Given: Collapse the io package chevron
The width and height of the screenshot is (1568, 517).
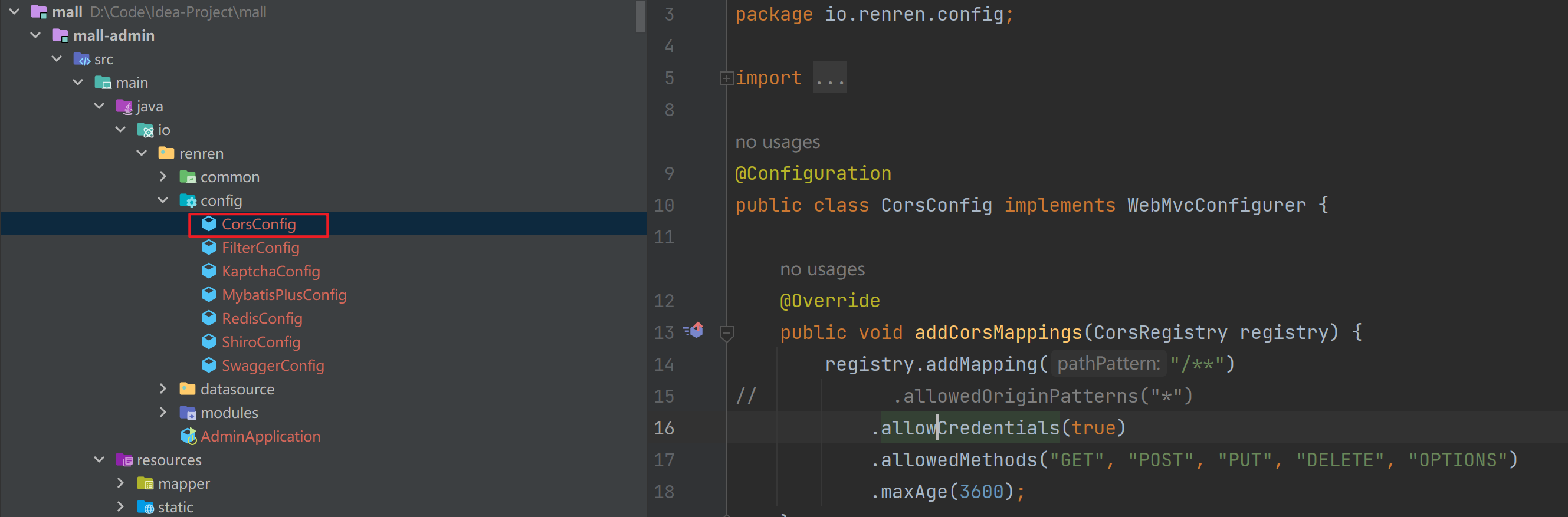Looking at the screenshot, I should click(x=121, y=130).
